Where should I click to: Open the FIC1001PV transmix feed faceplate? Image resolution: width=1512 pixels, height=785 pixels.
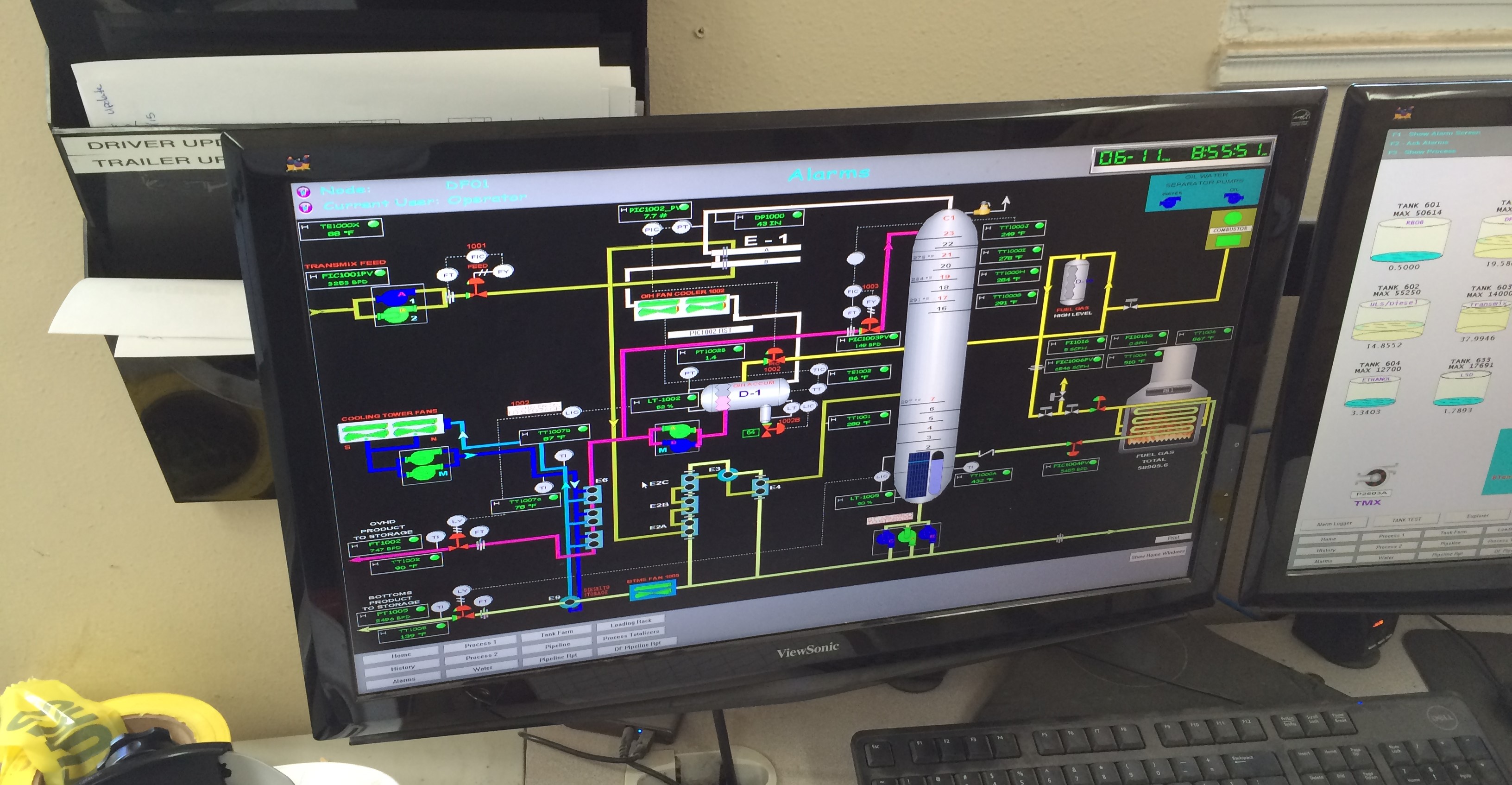[347, 279]
